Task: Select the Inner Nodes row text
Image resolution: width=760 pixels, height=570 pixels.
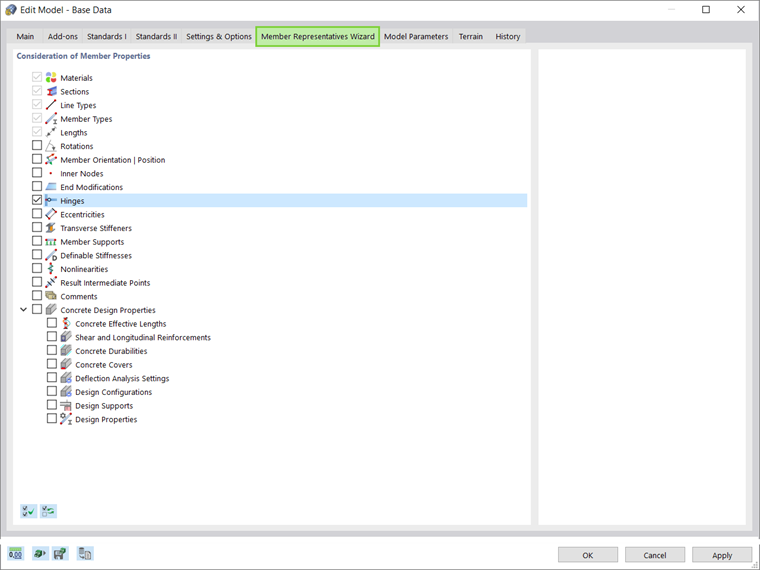Action: tap(81, 174)
